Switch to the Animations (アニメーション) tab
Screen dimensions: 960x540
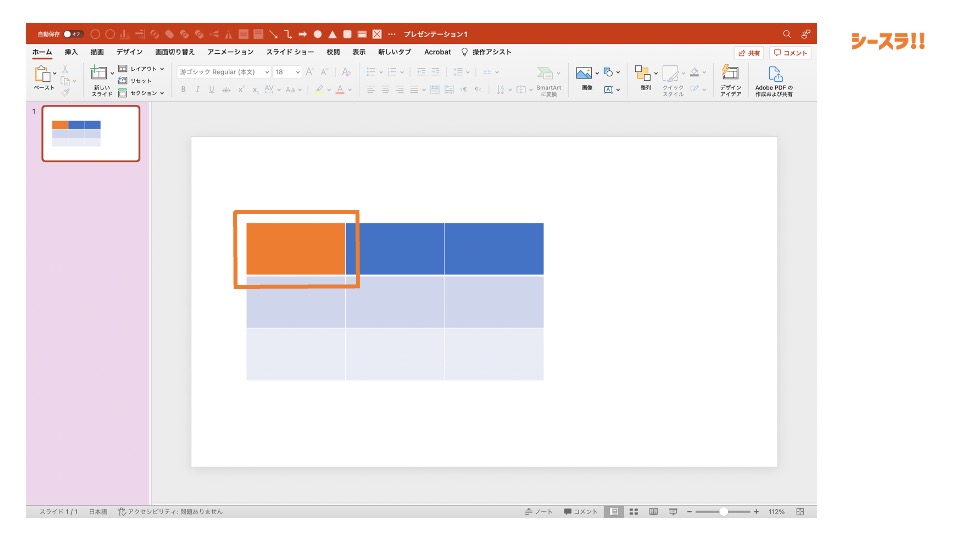(x=230, y=52)
